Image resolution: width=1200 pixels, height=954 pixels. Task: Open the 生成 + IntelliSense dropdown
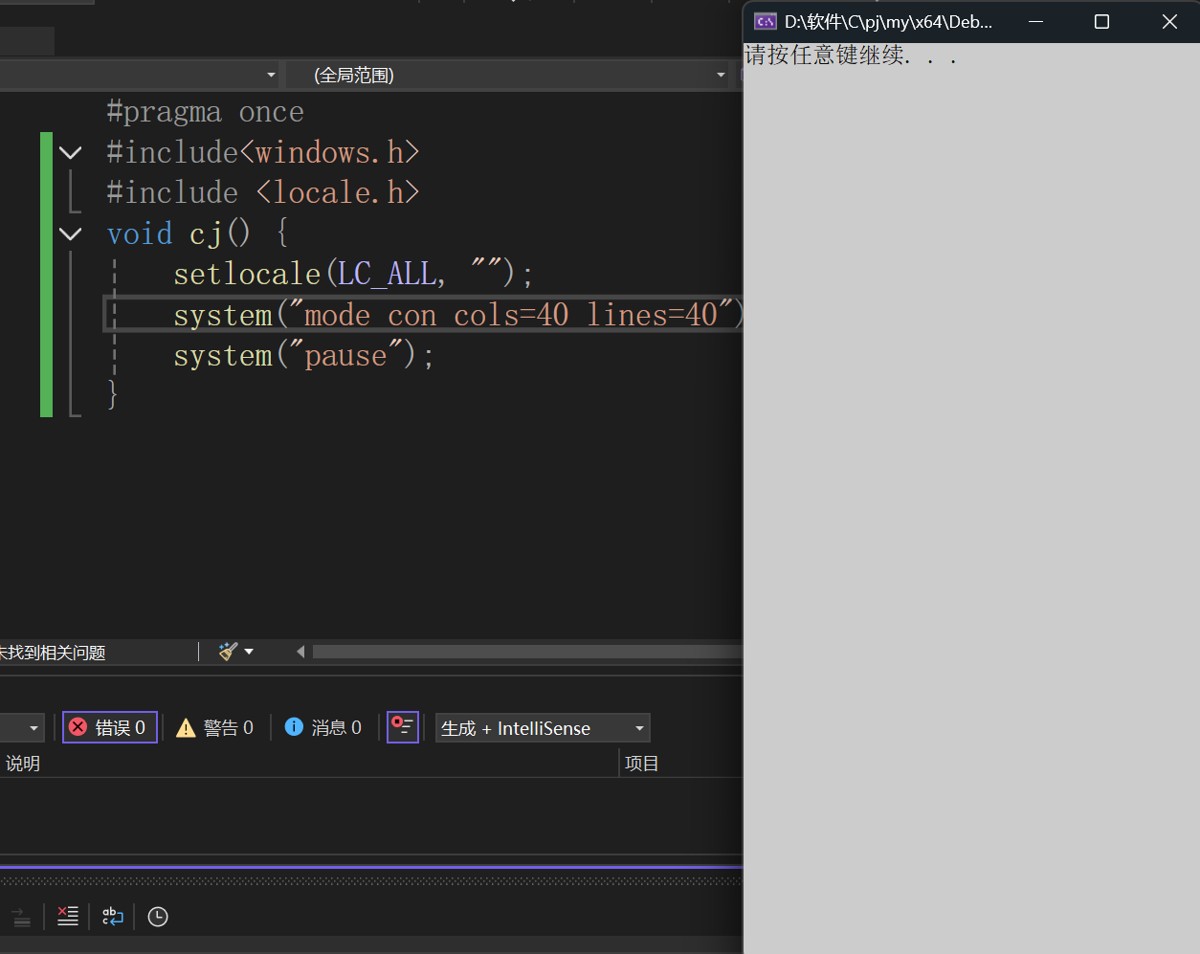click(543, 728)
